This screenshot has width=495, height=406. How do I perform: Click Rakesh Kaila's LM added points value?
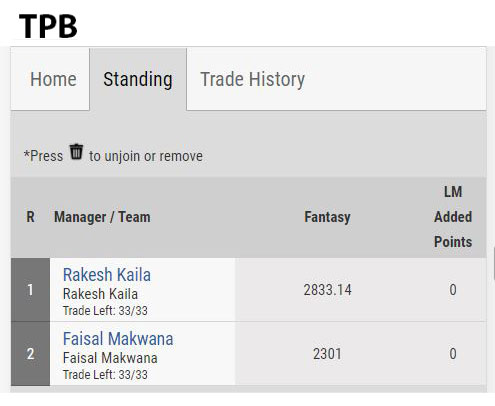tap(453, 290)
